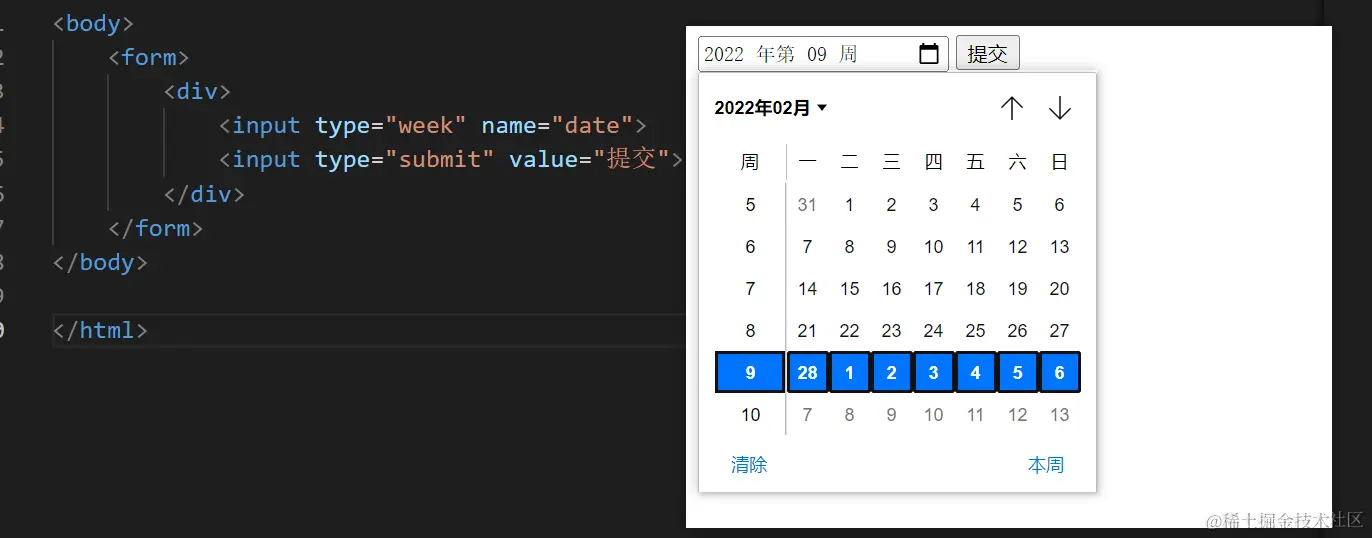Pick grayed-out date 31 in week 5

tap(808, 205)
